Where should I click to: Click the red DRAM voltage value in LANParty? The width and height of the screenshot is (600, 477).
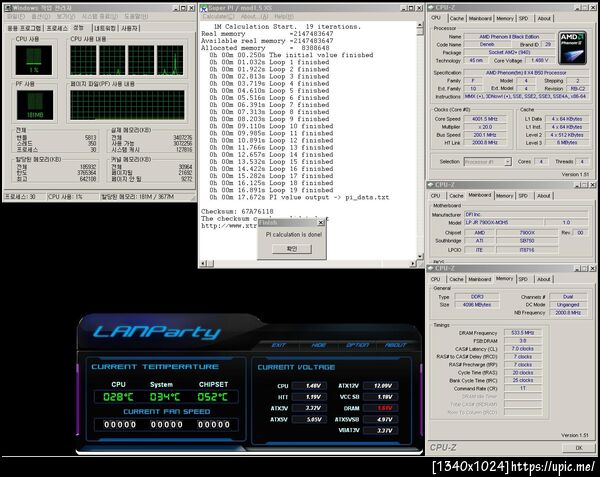(x=380, y=408)
